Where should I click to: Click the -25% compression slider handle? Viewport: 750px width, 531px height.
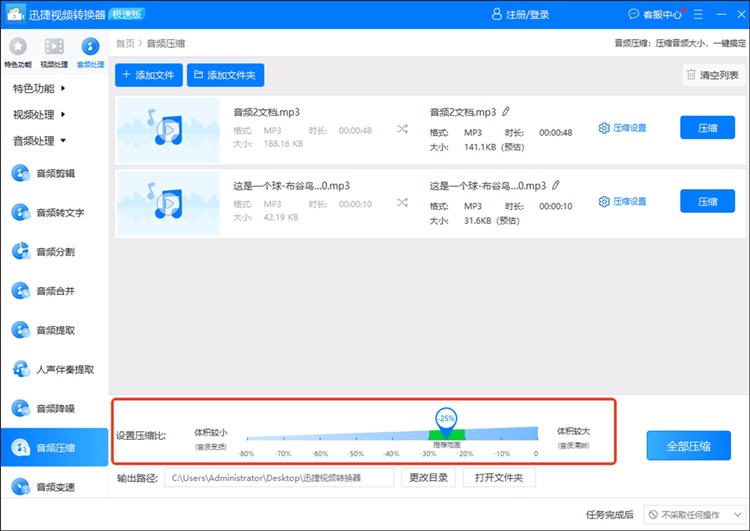pyautogui.click(x=446, y=421)
